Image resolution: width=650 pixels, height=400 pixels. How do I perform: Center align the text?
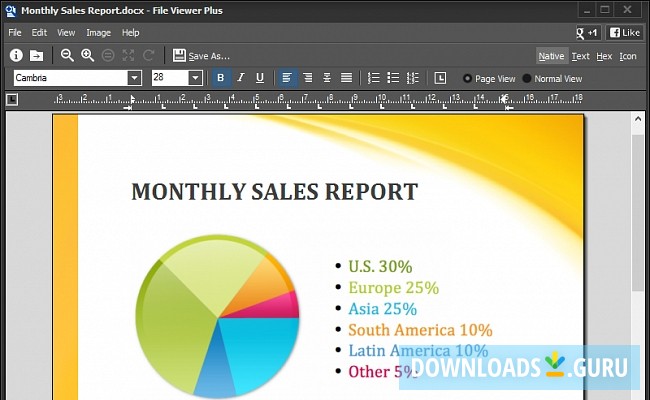coord(327,78)
